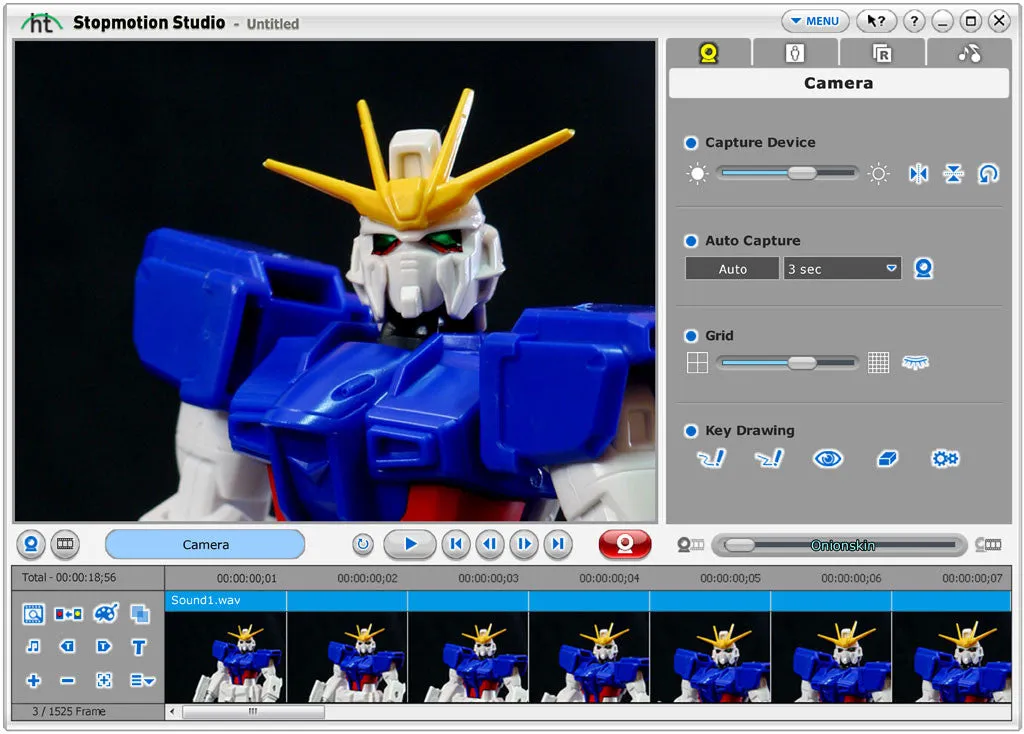Select the Key Drawing eraser icon
Viewport: 1024px width, 734px height.
click(887, 459)
